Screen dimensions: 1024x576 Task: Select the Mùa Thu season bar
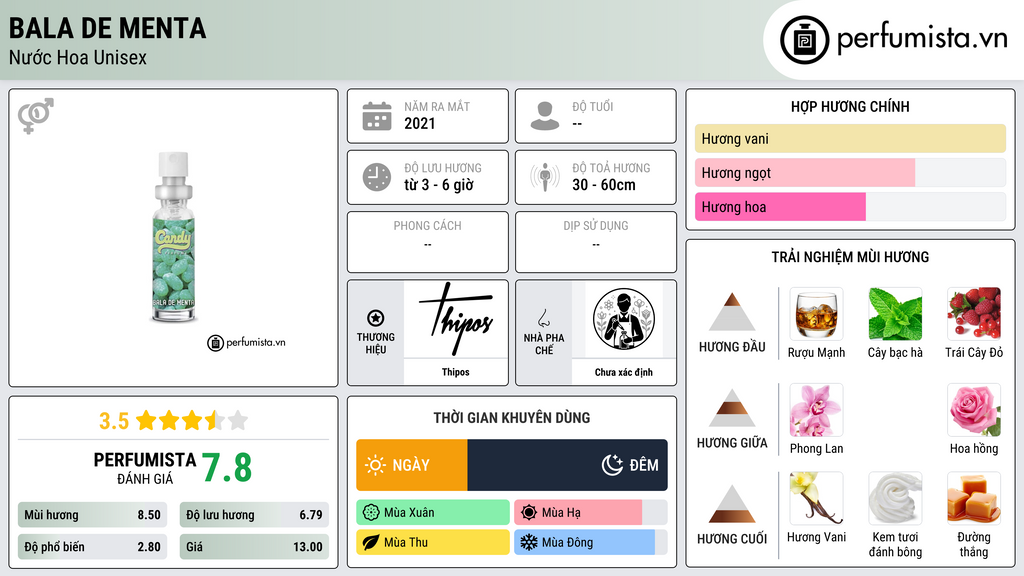pyautogui.click(x=433, y=543)
